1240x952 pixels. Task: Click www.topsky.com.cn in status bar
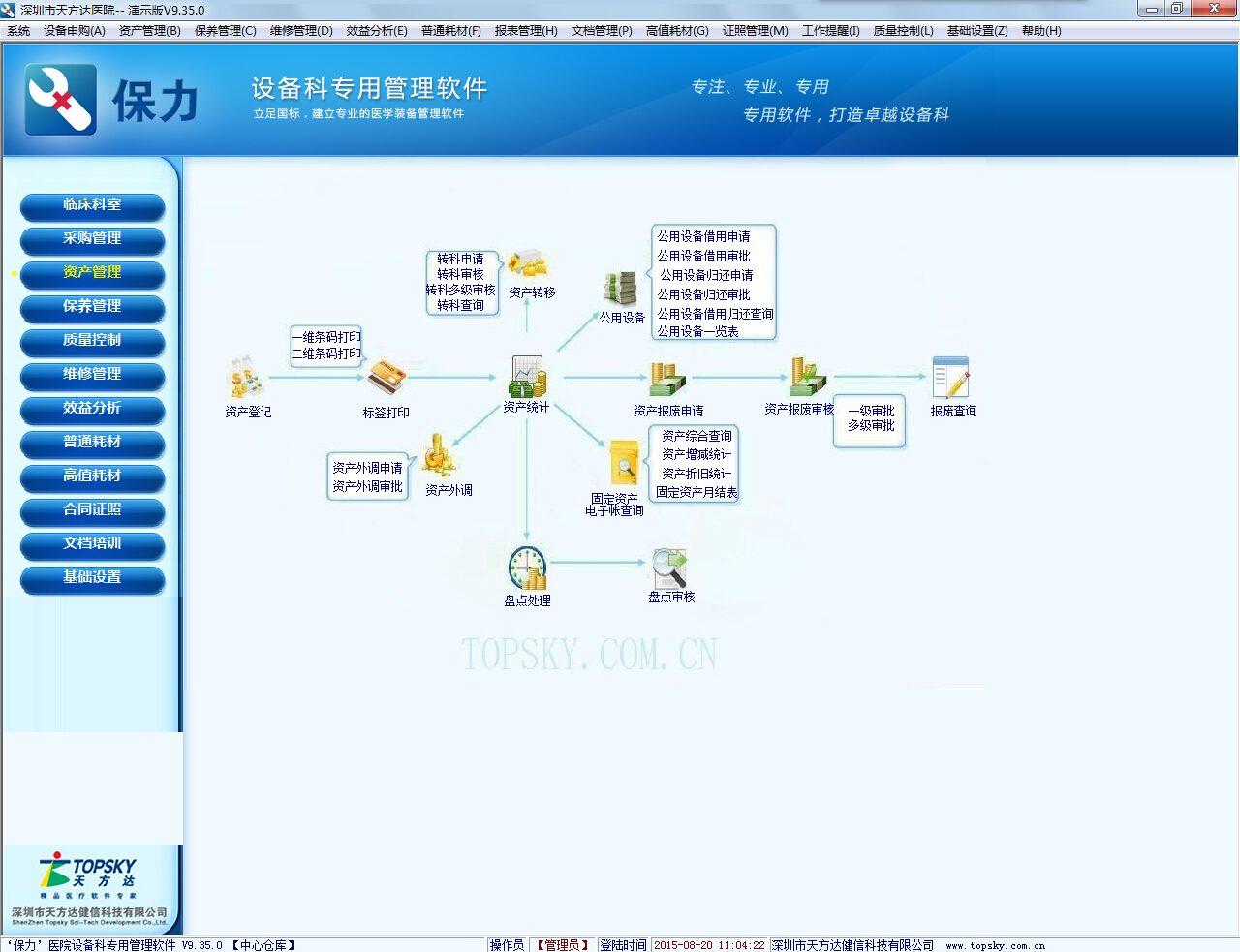(x=995, y=945)
